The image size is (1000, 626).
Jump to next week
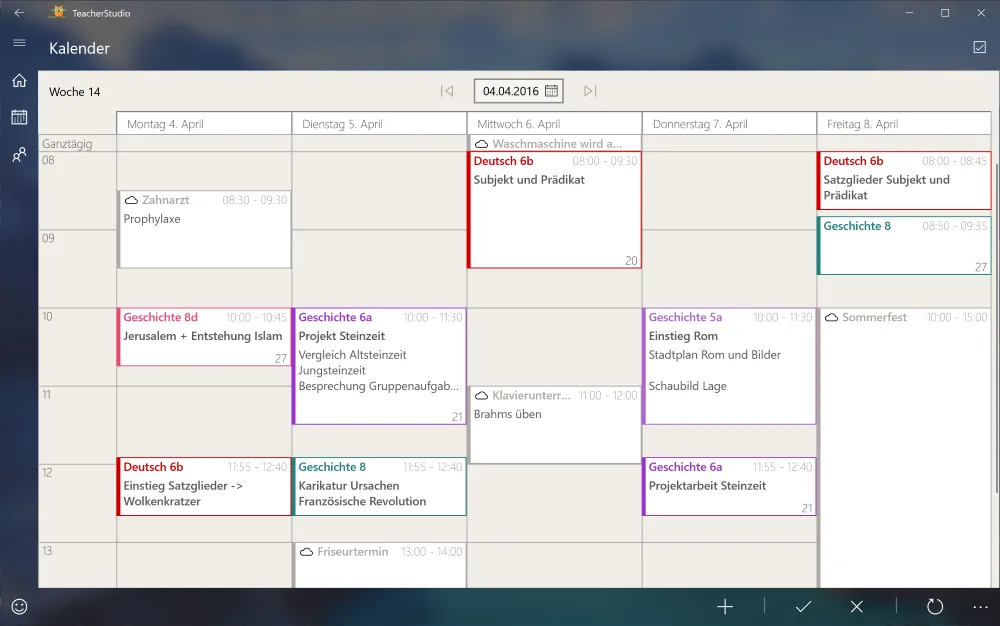590,91
